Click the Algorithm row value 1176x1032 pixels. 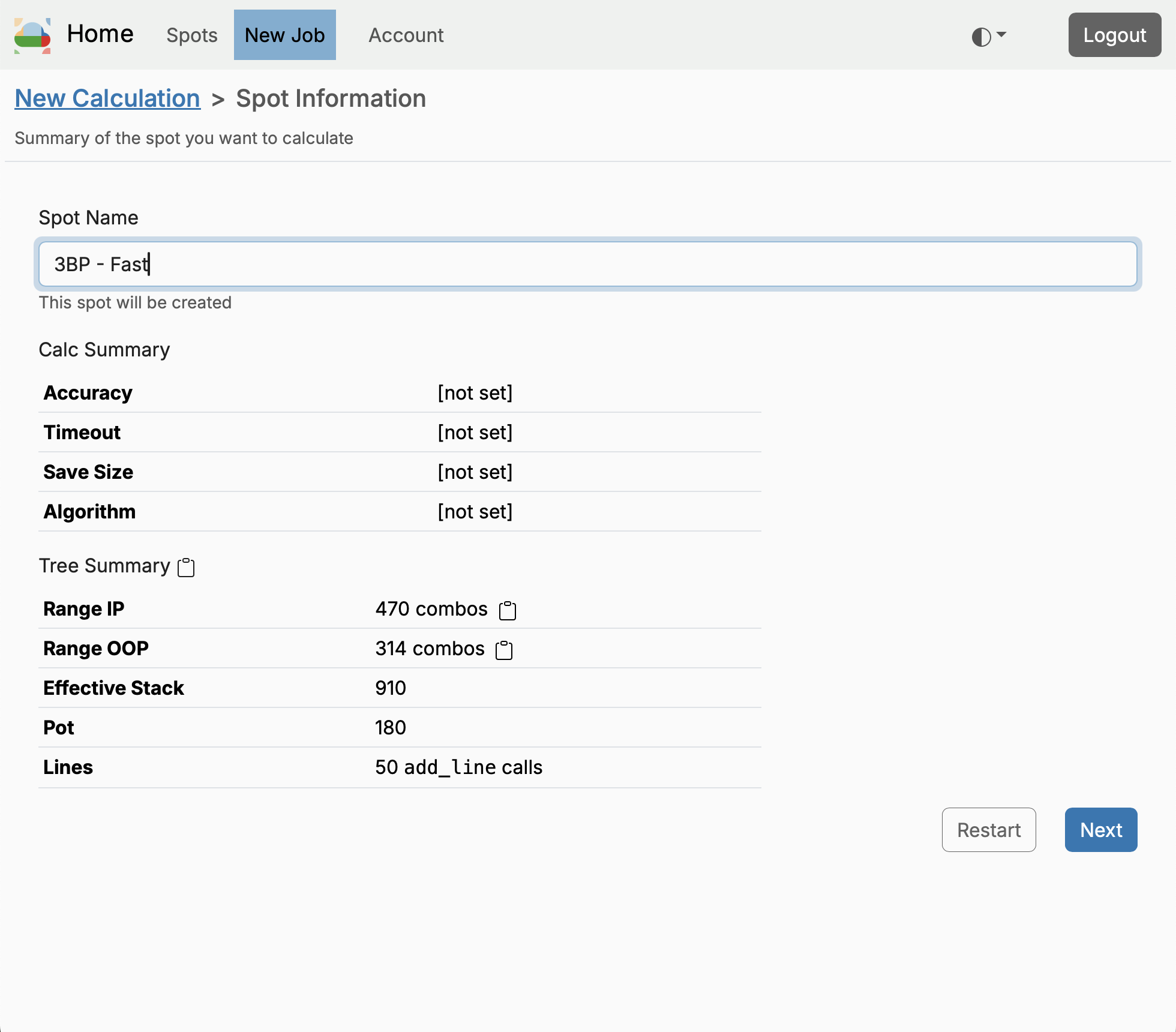point(475,512)
